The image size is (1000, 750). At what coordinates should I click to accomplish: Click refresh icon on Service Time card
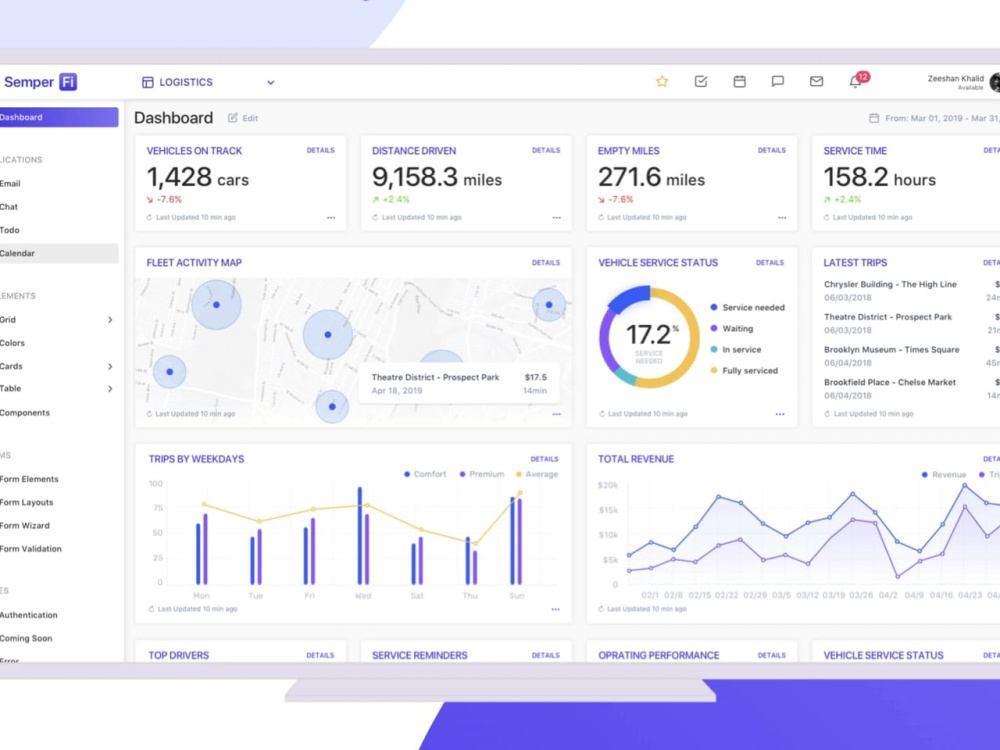point(827,217)
